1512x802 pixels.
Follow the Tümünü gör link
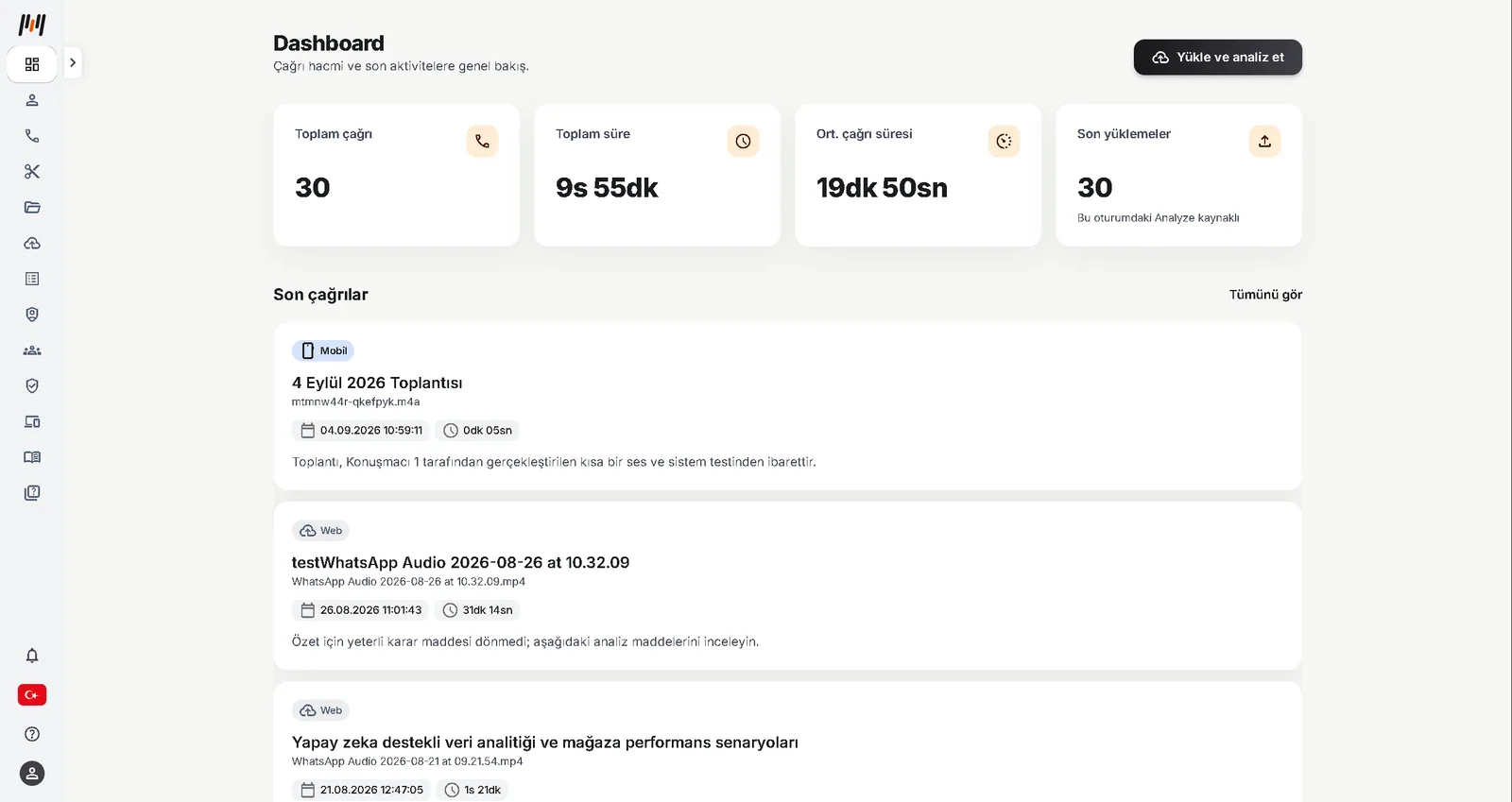(x=1265, y=295)
